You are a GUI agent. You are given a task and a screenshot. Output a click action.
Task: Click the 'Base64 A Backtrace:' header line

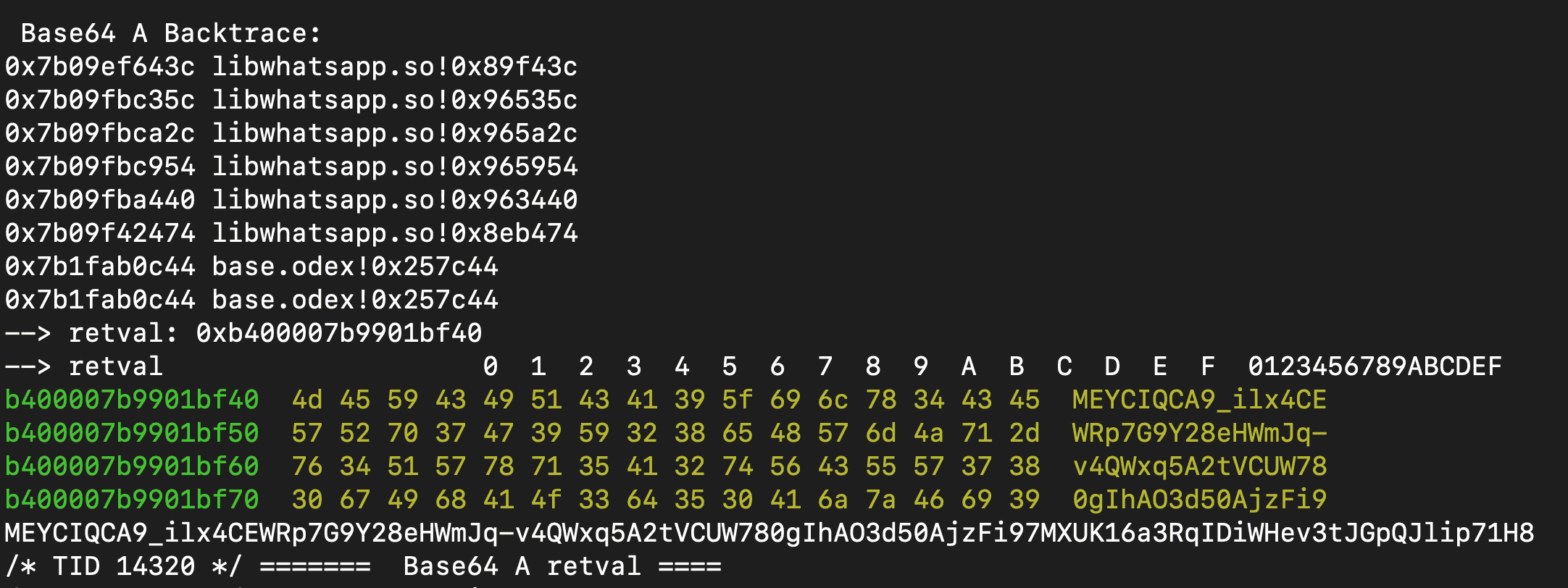[170, 33]
